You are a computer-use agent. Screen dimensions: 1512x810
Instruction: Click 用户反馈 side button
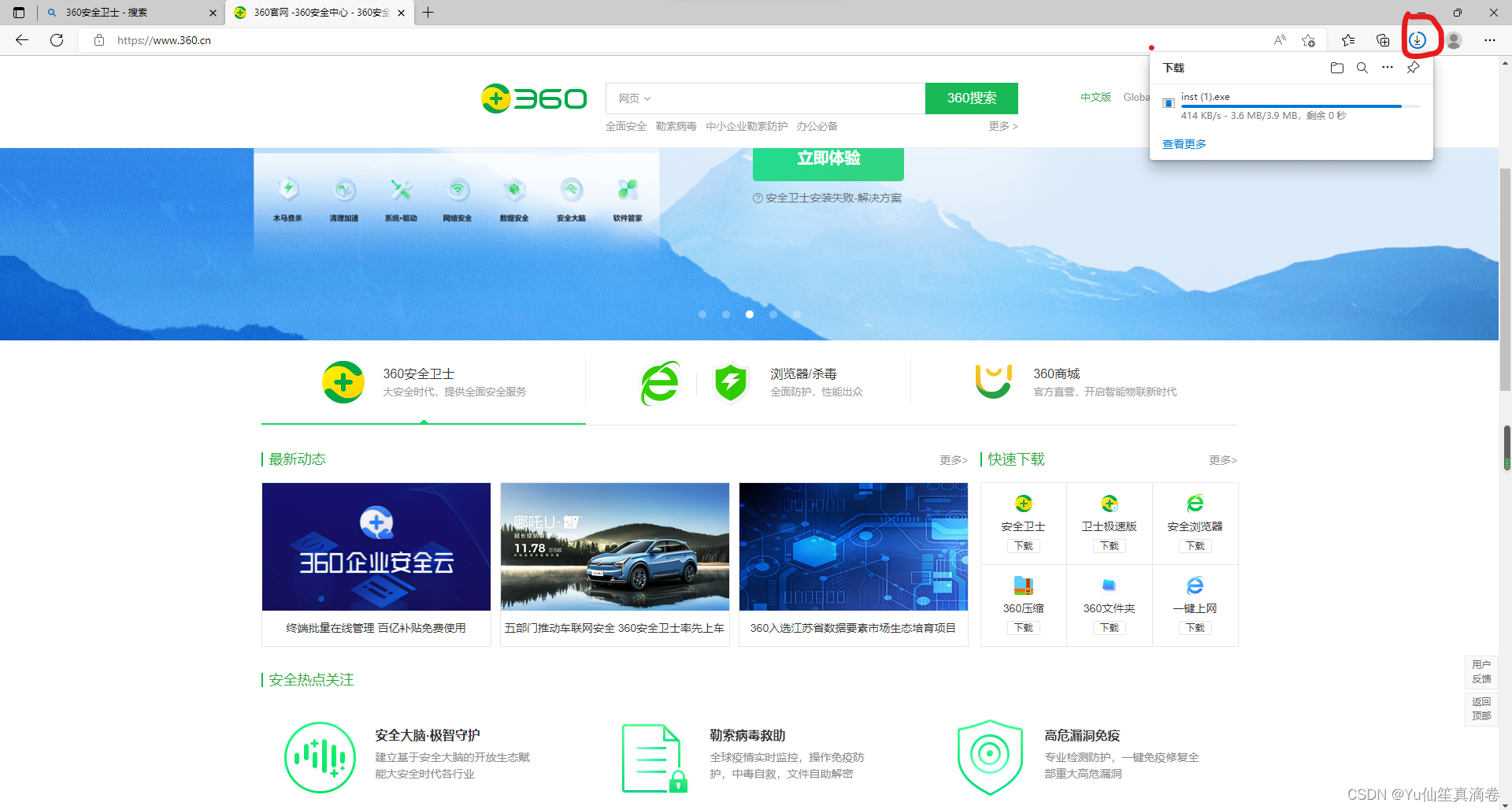(x=1481, y=671)
